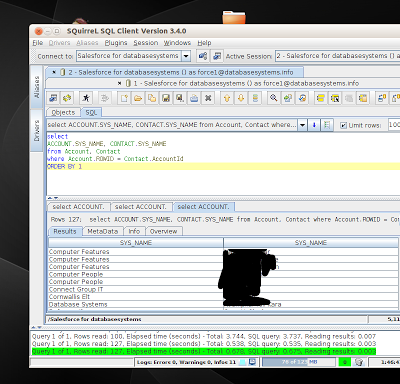The height and width of the screenshot is (384, 400).
Task: Click the session properties icon in SQL toolbar
Action: click(53, 98)
